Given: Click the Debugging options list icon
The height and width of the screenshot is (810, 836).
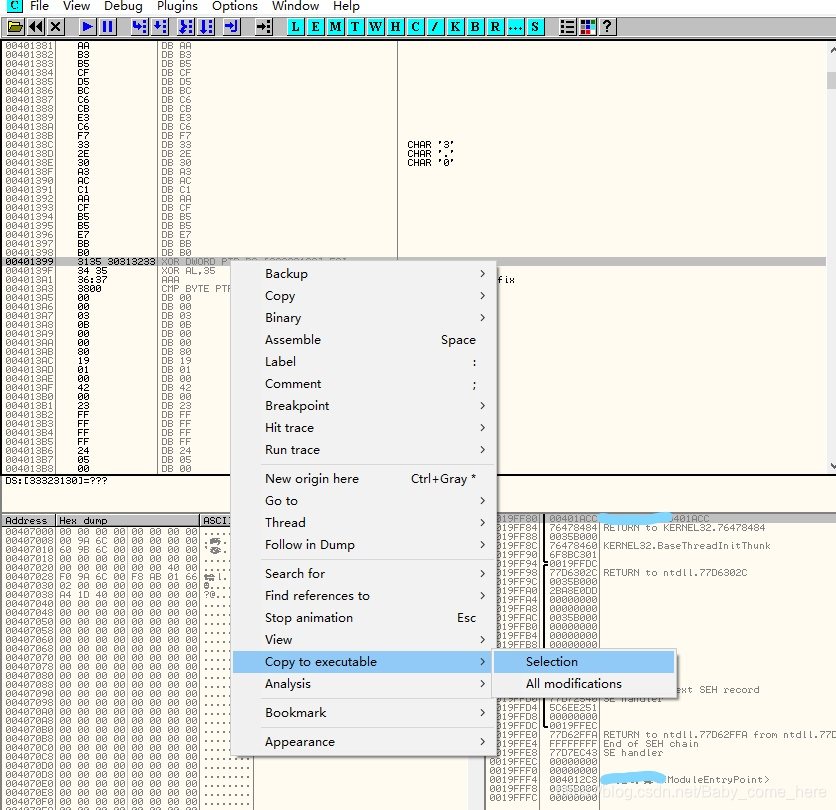Looking at the screenshot, I should tap(567, 27).
